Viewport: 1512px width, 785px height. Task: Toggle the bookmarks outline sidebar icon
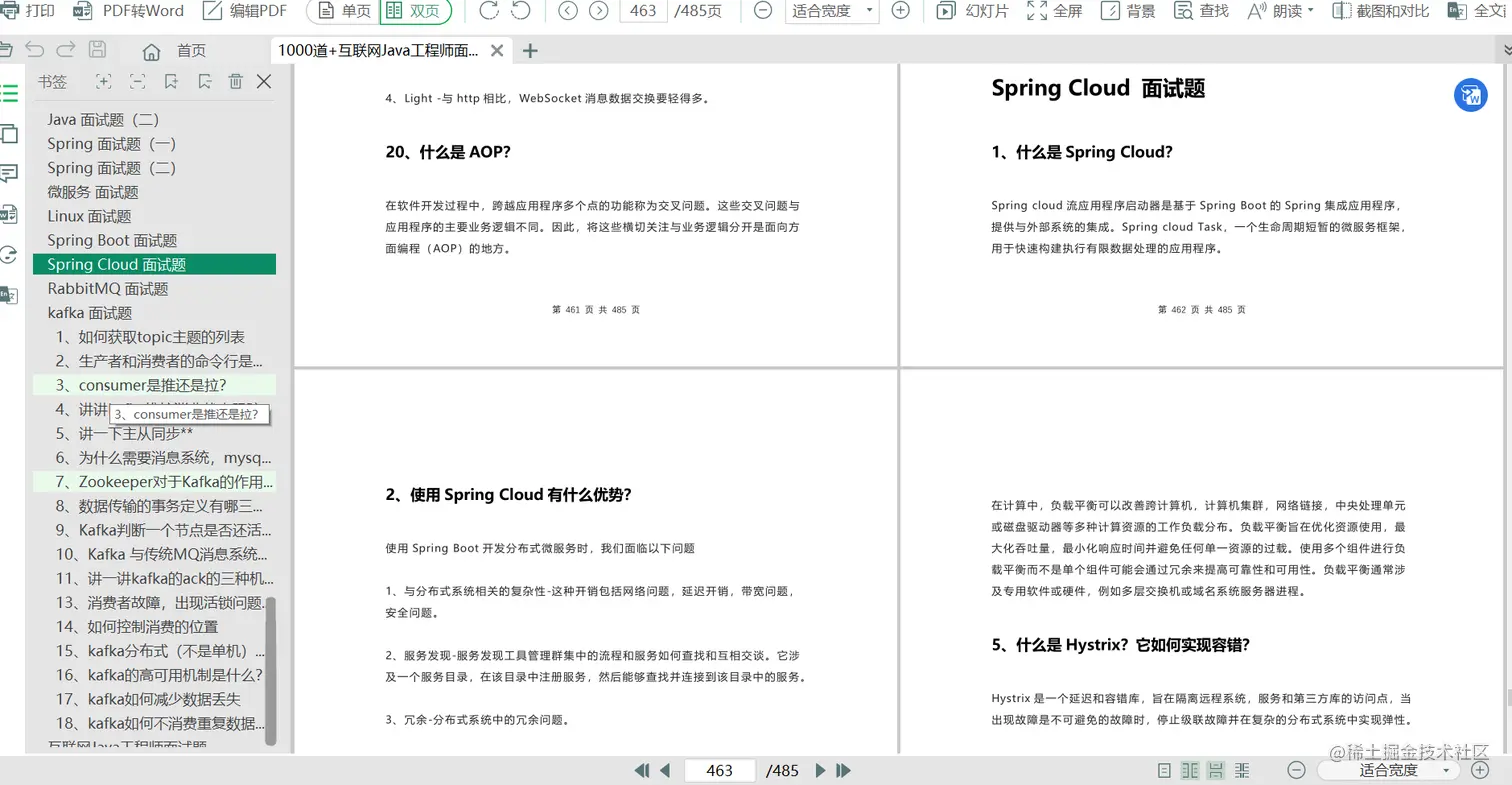(x=9, y=94)
